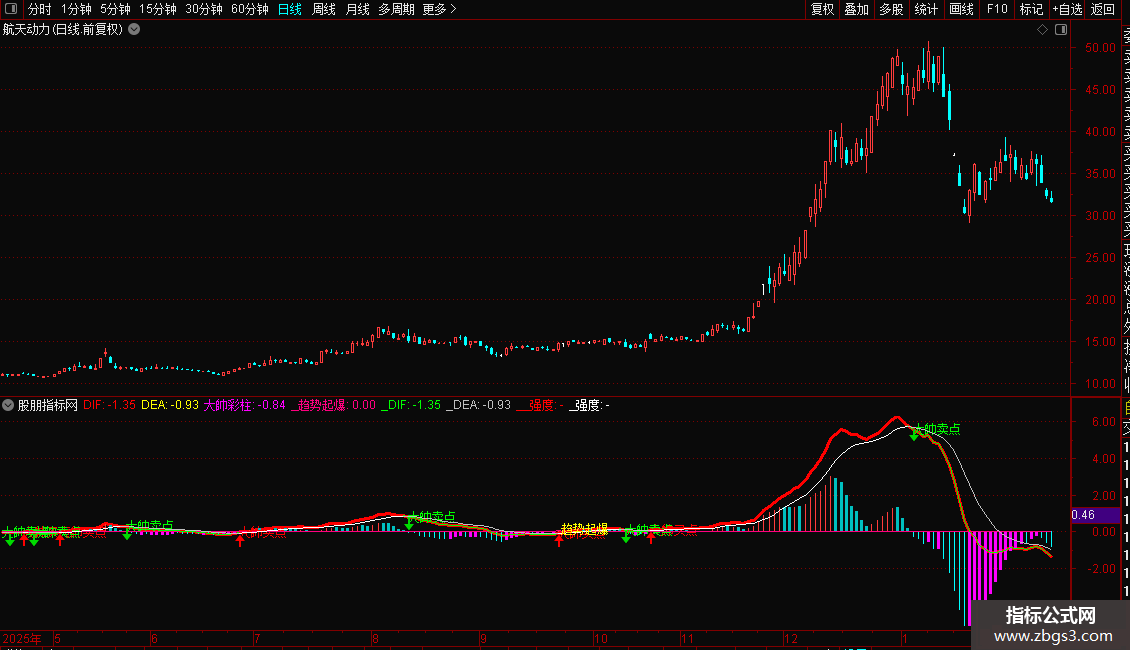Expand the 更多 periods menu
Viewport: 1130px width, 650px height.
click(440, 9)
